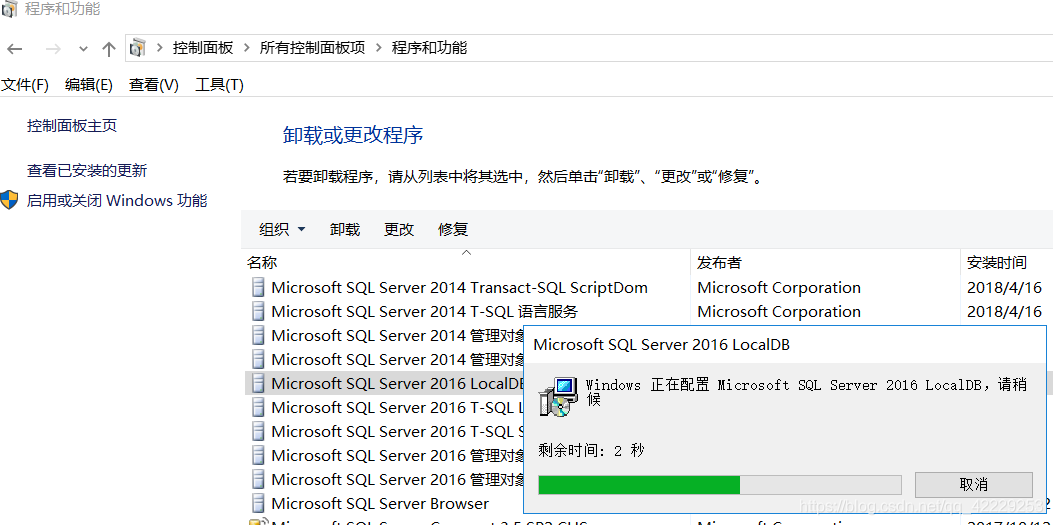Click icon of SQL Server 2014 Transact-SQL ScriptDom
The height and width of the screenshot is (525, 1053).
(257, 288)
